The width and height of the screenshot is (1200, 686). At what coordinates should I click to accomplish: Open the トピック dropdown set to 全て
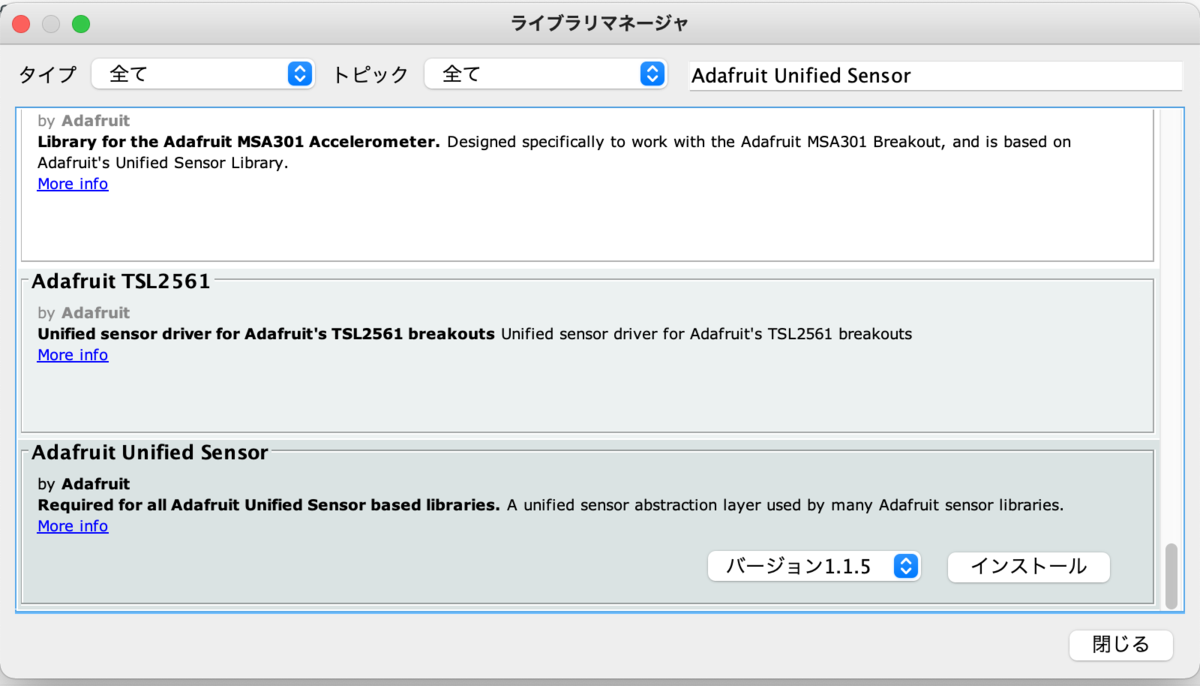click(546, 74)
